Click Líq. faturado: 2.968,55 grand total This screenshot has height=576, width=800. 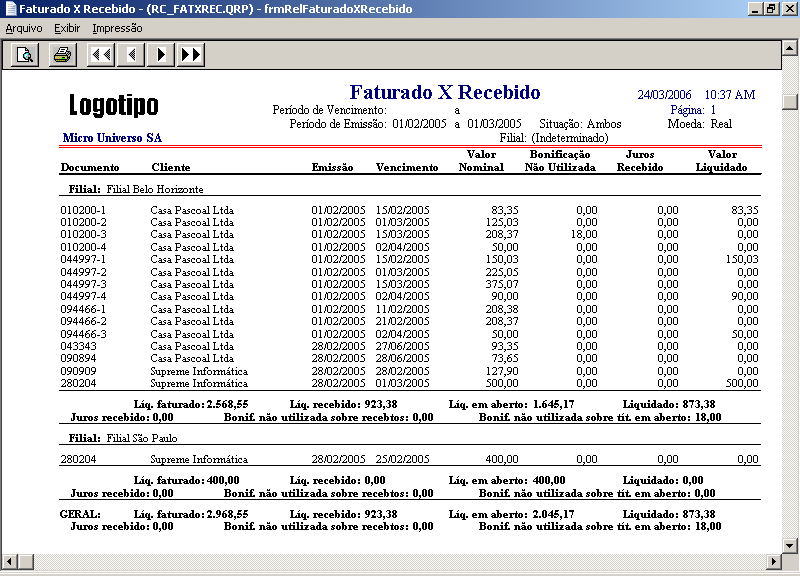(191, 514)
